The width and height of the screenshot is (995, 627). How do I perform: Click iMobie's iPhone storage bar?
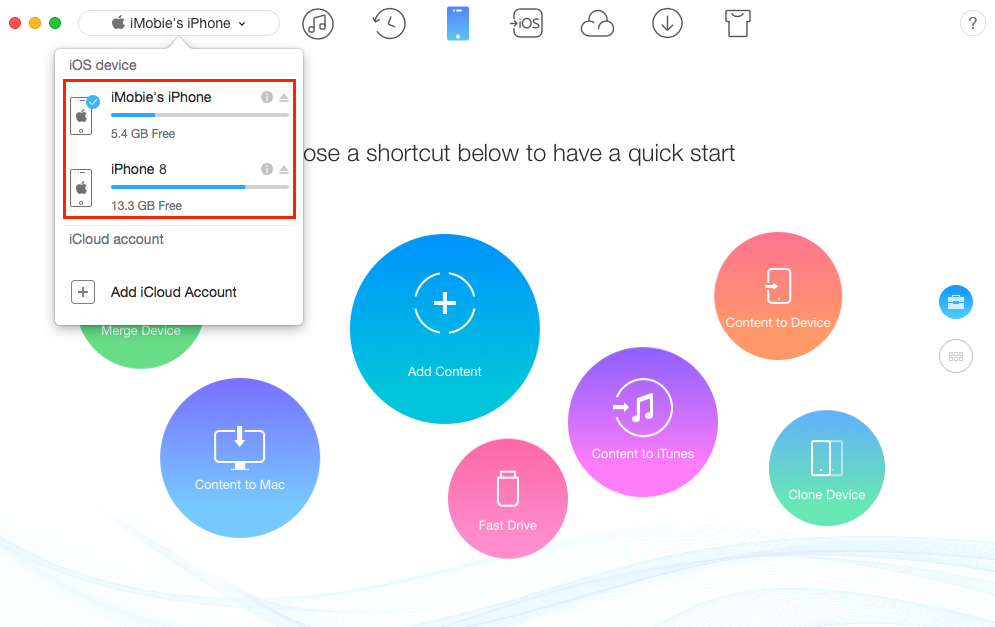pyautogui.click(x=200, y=115)
